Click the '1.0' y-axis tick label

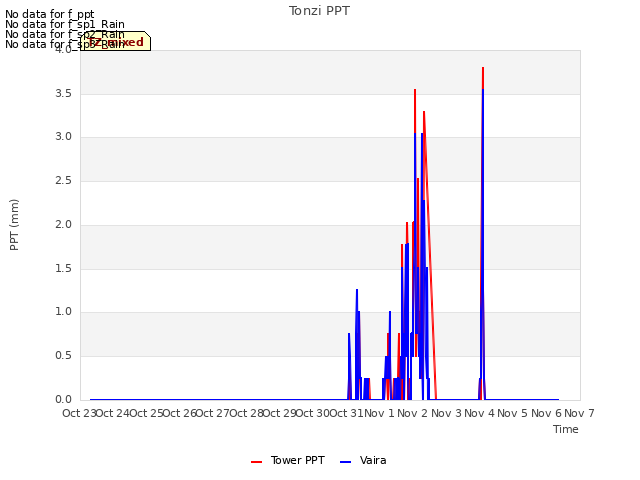click(x=63, y=312)
